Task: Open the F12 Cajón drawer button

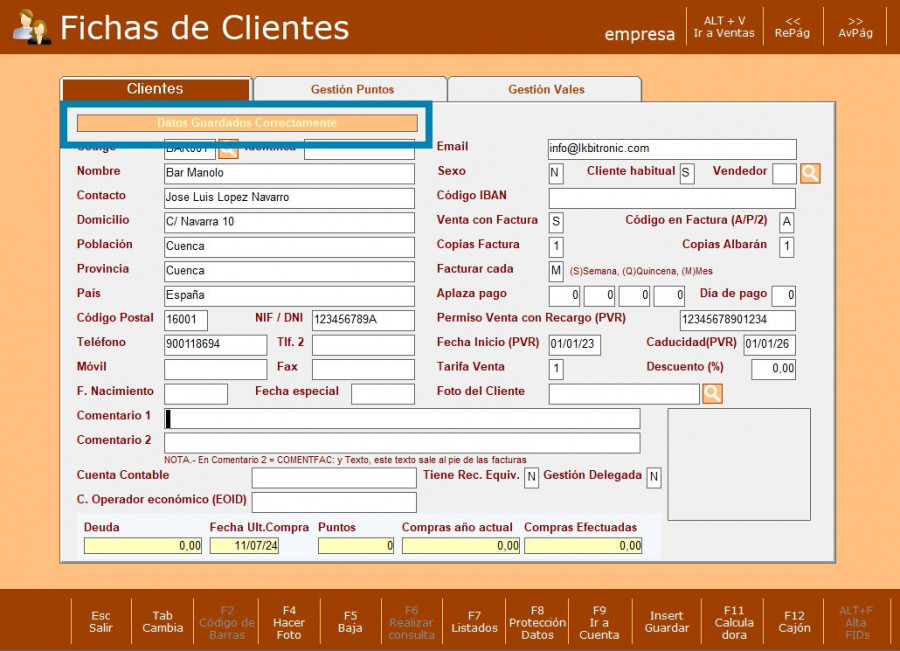Action: pos(795,622)
